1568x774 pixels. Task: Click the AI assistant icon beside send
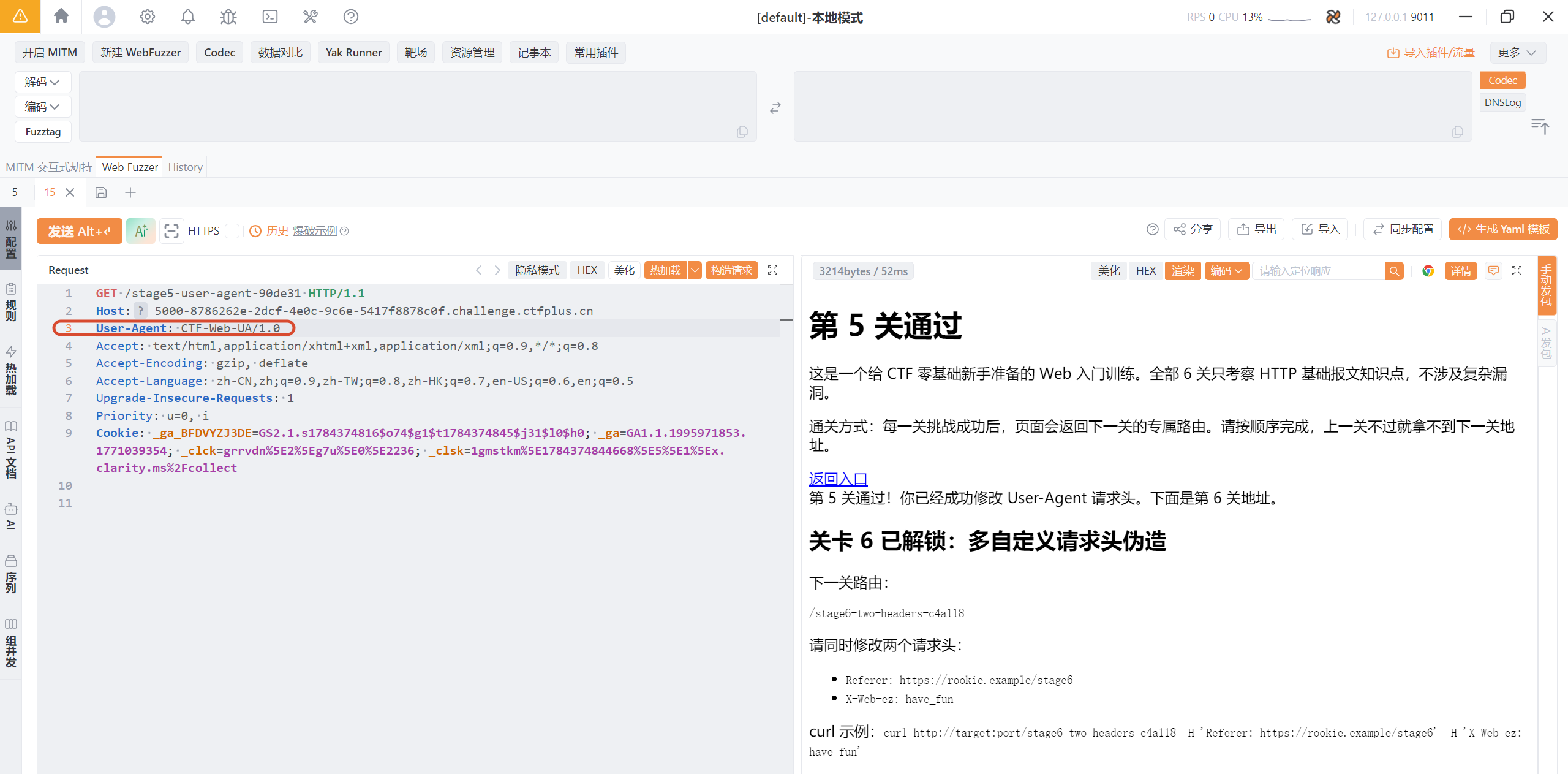pyautogui.click(x=141, y=231)
